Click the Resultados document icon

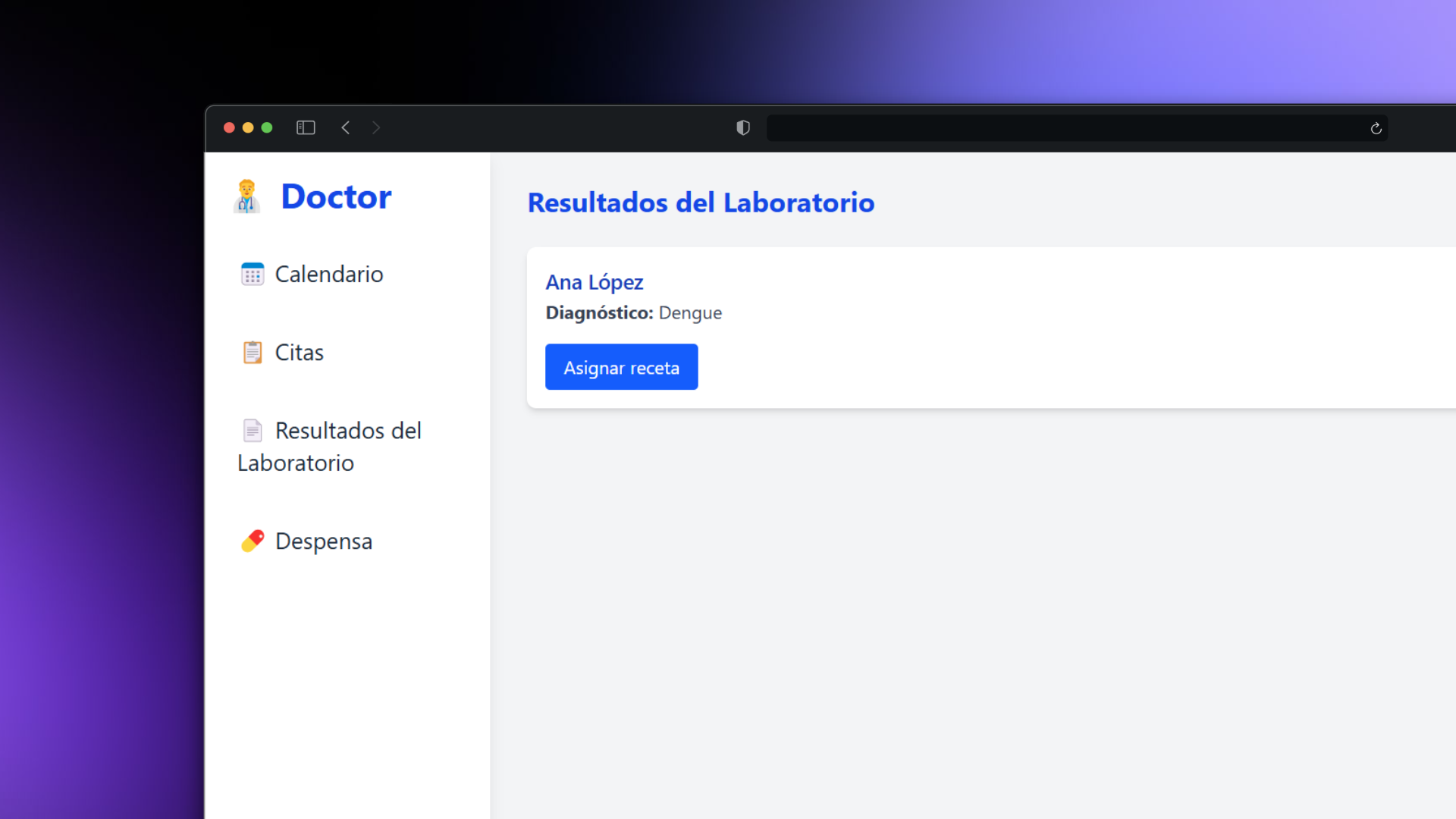253,431
